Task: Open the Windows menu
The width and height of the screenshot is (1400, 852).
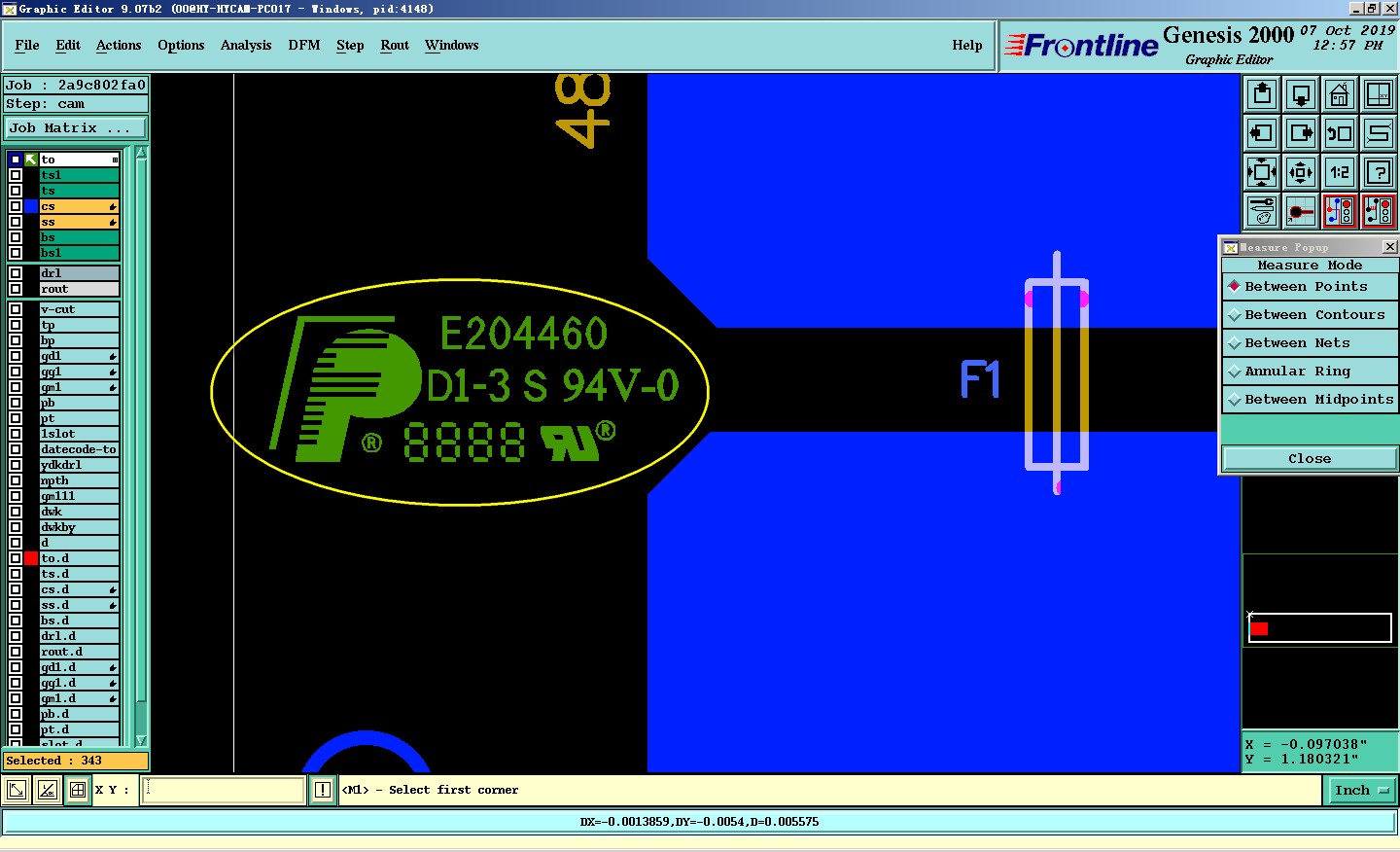Action: pyautogui.click(x=452, y=46)
